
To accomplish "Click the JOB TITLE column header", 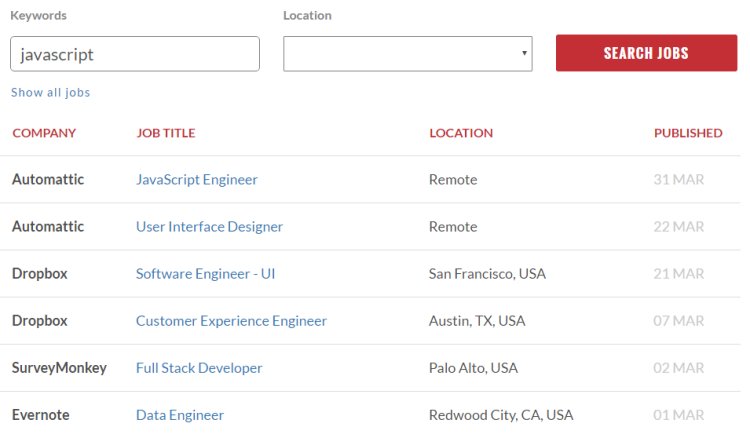I will click(x=166, y=133).
